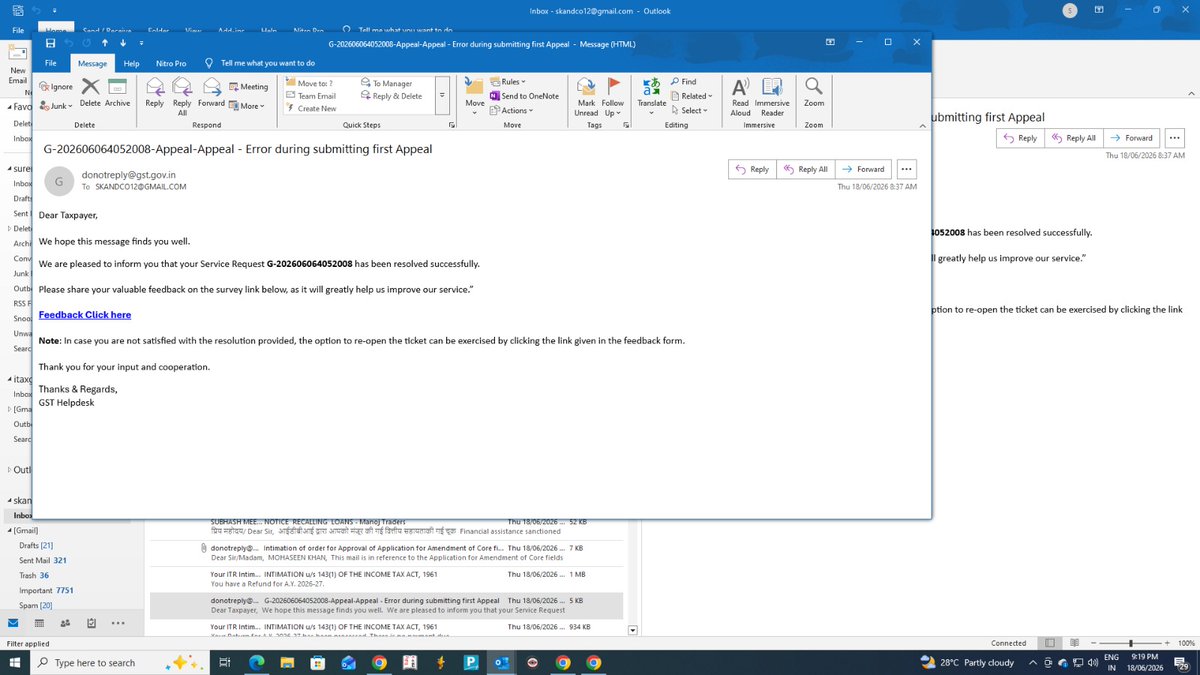The image size is (1200, 675).
Task: Click the Meeting reply button
Action: [248, 87]
